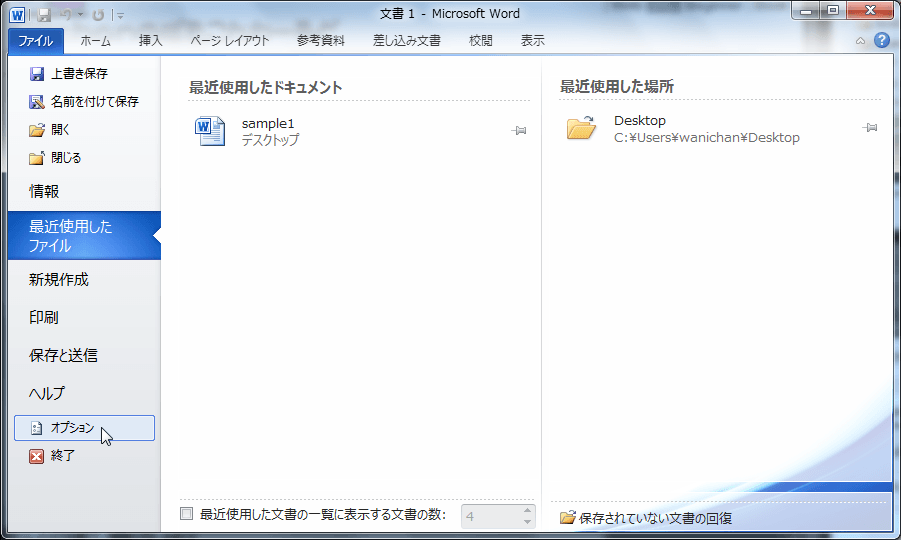Click 保存されていない文書の回復 link
The image size is (901, 540).
click(x=646, y=518)
